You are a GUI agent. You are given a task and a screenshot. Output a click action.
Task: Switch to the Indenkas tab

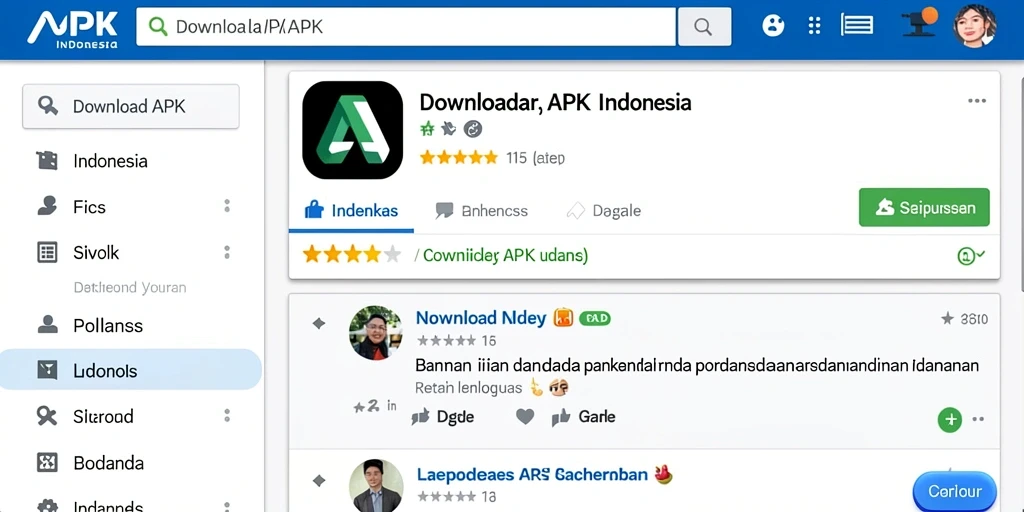pos(351,210)
